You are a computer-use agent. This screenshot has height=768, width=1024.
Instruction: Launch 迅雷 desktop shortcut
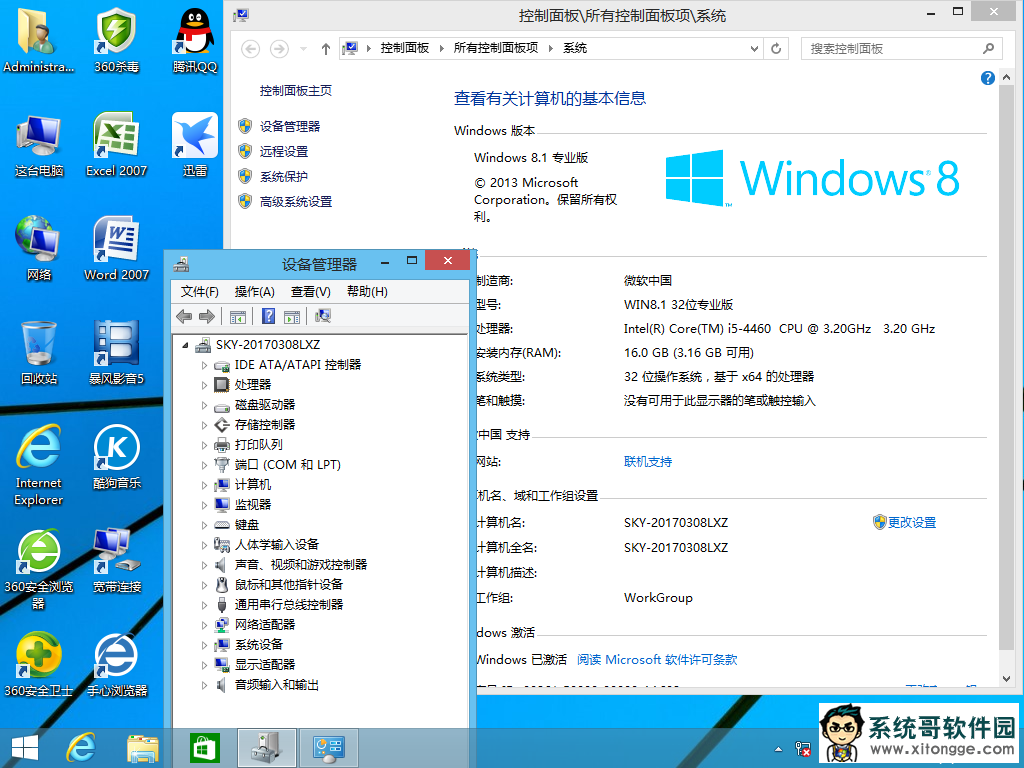195,145
